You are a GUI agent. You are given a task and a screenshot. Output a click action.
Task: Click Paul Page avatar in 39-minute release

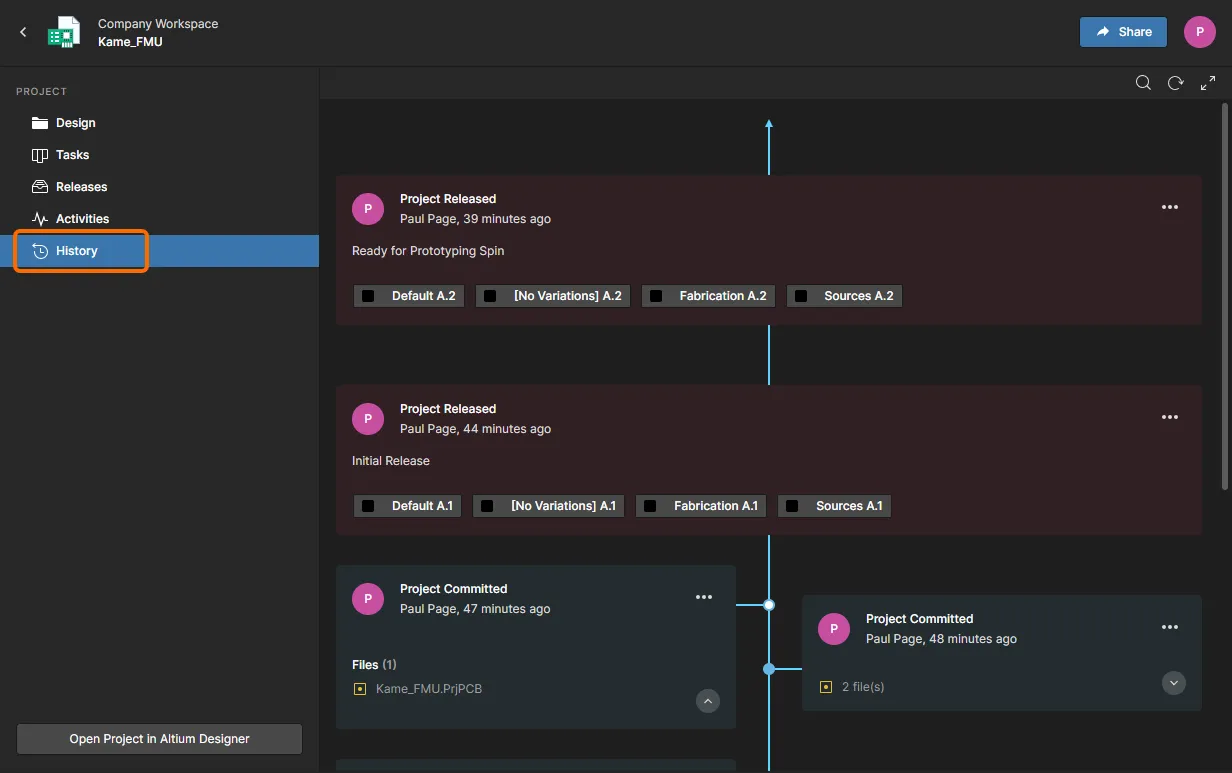368,209
